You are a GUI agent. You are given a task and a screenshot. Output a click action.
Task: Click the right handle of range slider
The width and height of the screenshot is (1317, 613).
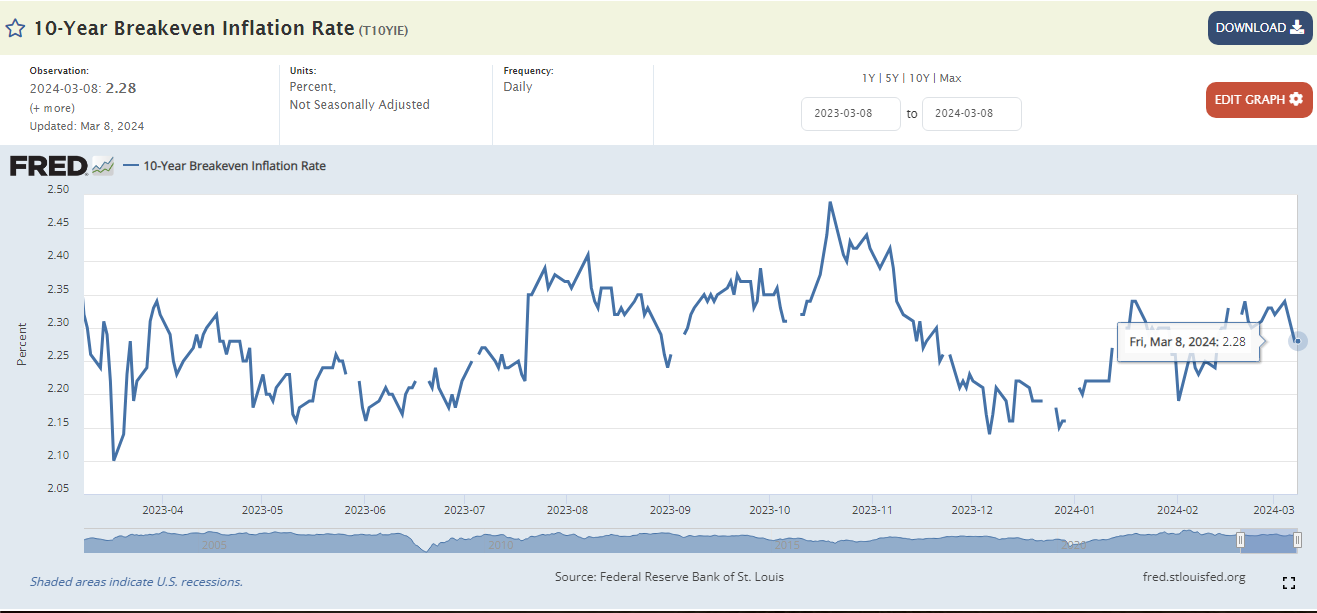tap(1297, 541)
